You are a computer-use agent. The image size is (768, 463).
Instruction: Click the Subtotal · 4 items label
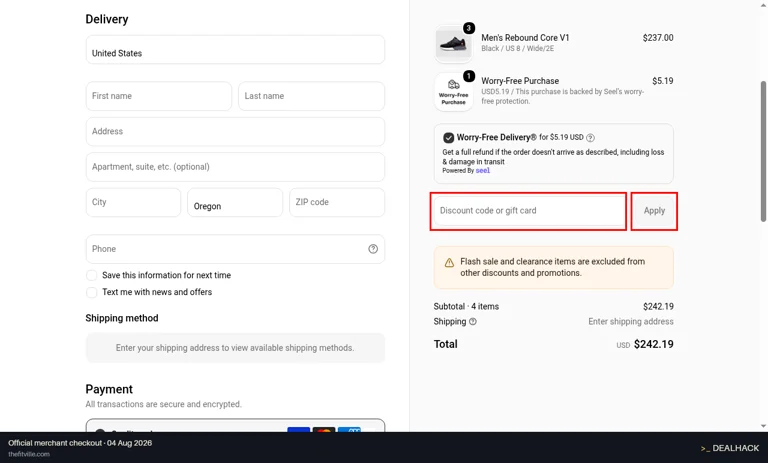tap(466, 307)
